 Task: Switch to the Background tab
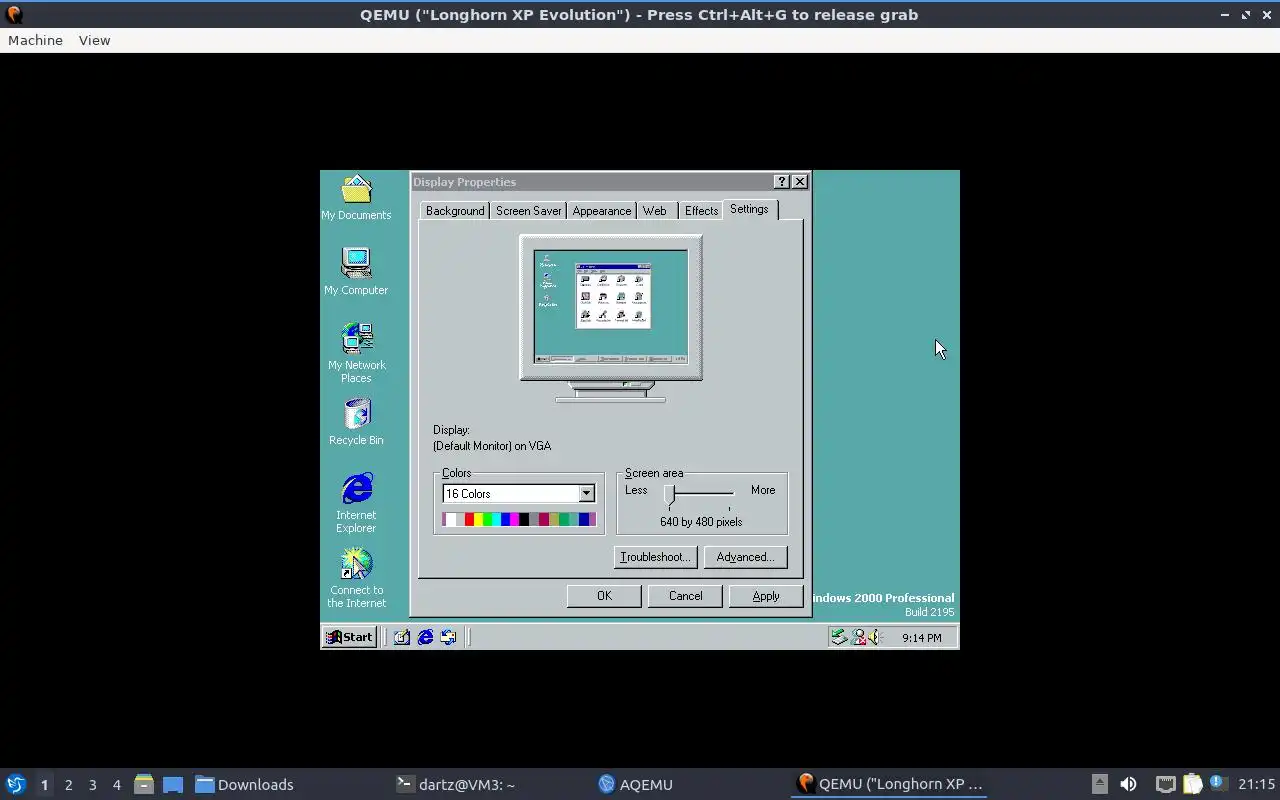(x=455, y=211)
